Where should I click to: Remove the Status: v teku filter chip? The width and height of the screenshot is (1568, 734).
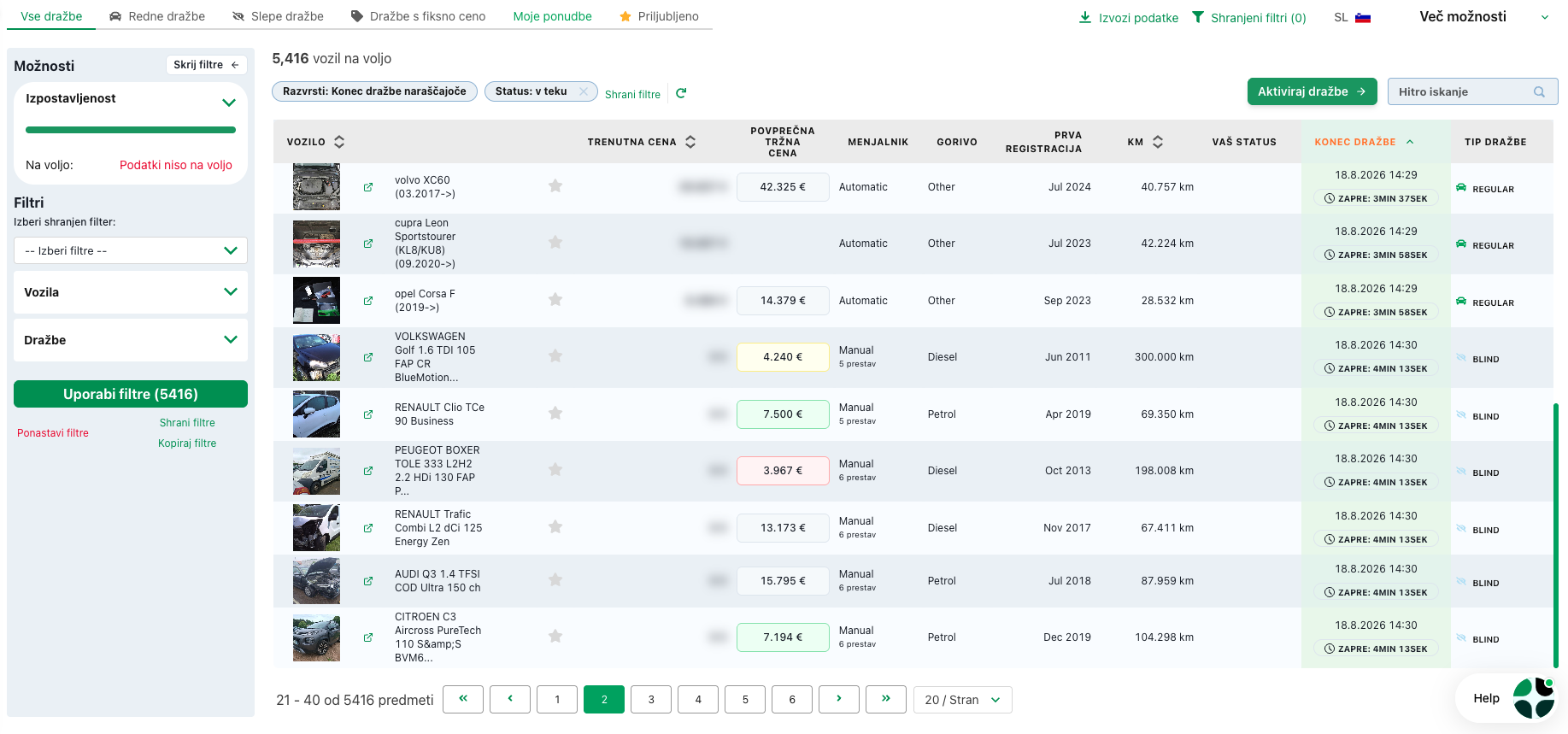[x=584, y=91]
